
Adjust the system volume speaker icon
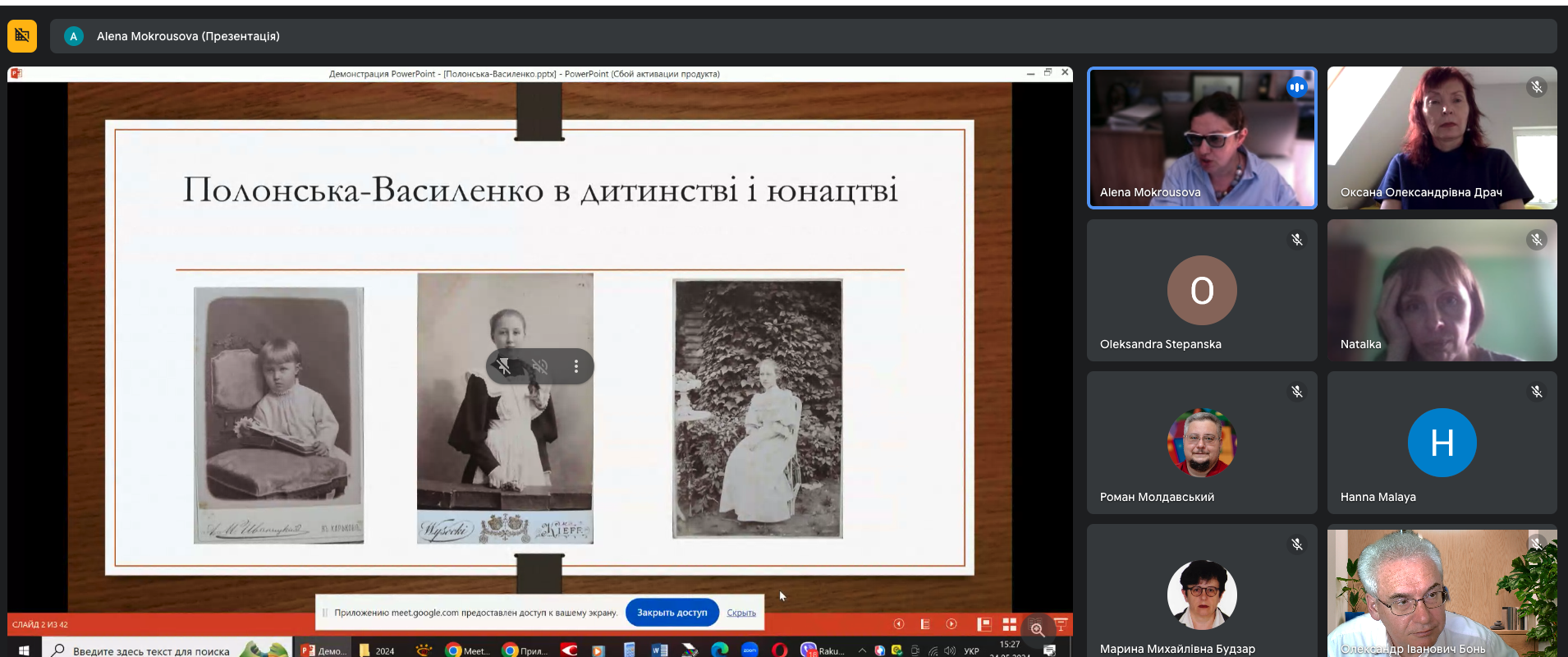[950, 650]
